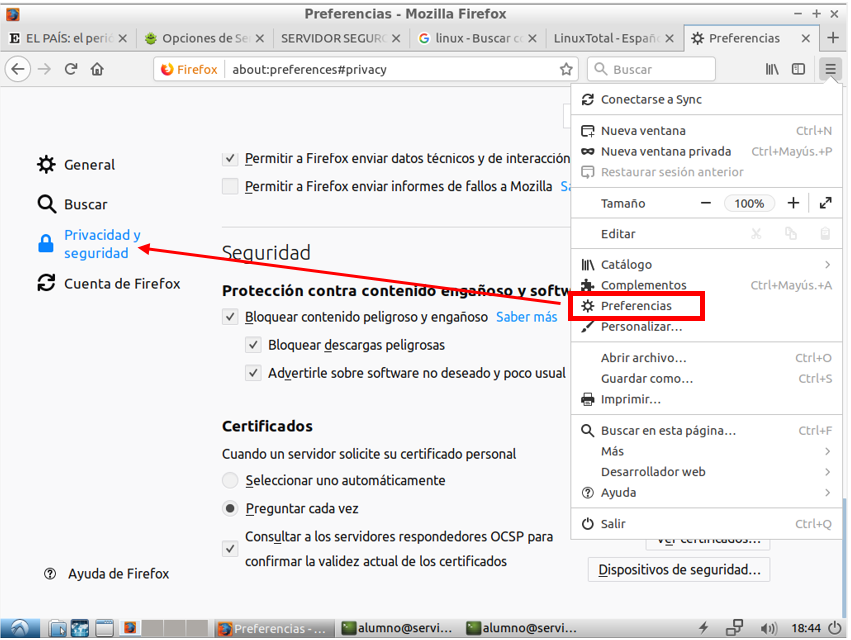The height and width of the screenshot is (640, 851).
Task: Open the Saber más link
Action: tap(526, 317)
